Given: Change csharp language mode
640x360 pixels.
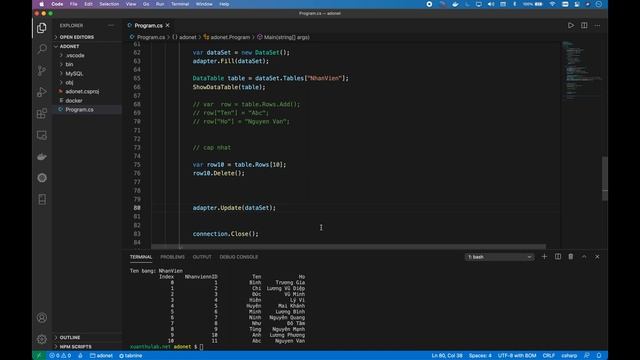Looking at the screenshot, I should tap(569, 356).
